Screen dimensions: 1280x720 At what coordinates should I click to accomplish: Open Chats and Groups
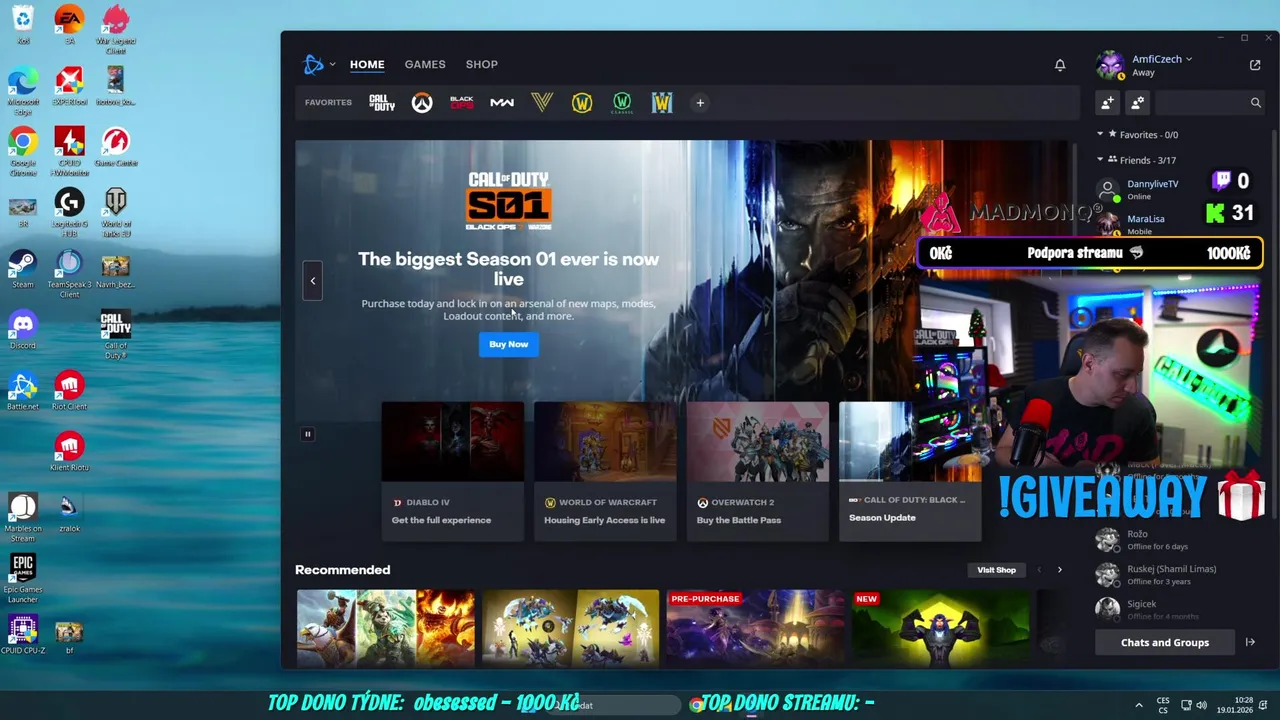pyautogui.click(x=1164, y=642)
